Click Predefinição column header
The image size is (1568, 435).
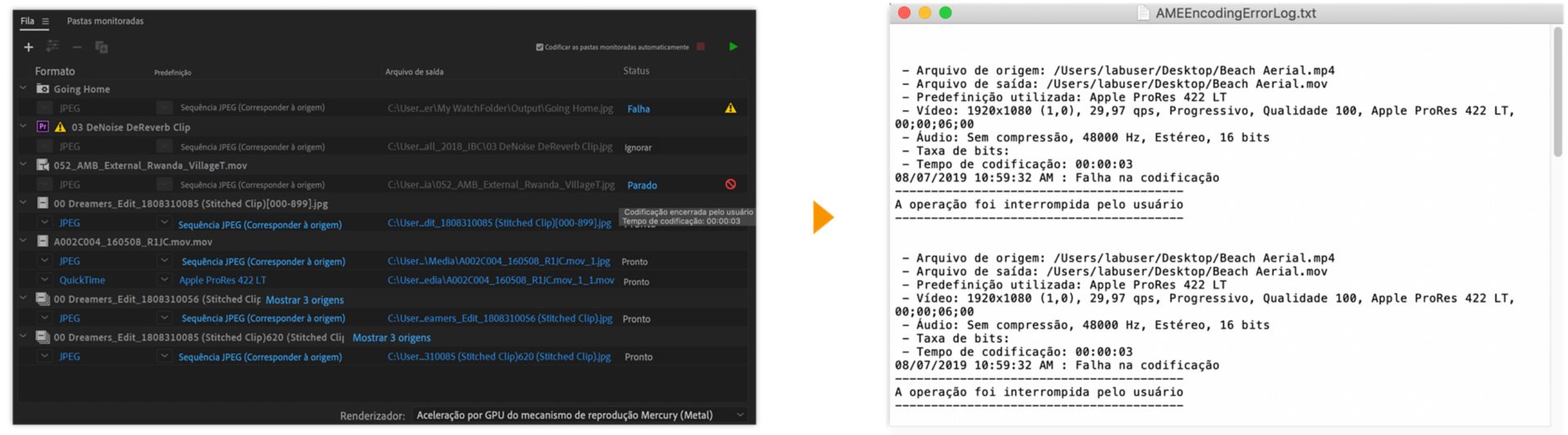click(172, 73)
